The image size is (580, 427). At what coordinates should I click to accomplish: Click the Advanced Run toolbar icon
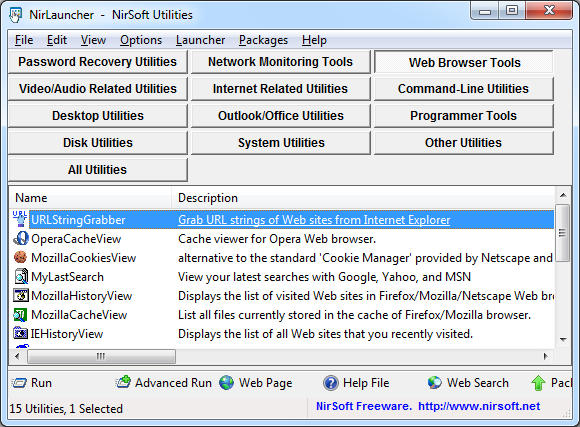[123, 382]
